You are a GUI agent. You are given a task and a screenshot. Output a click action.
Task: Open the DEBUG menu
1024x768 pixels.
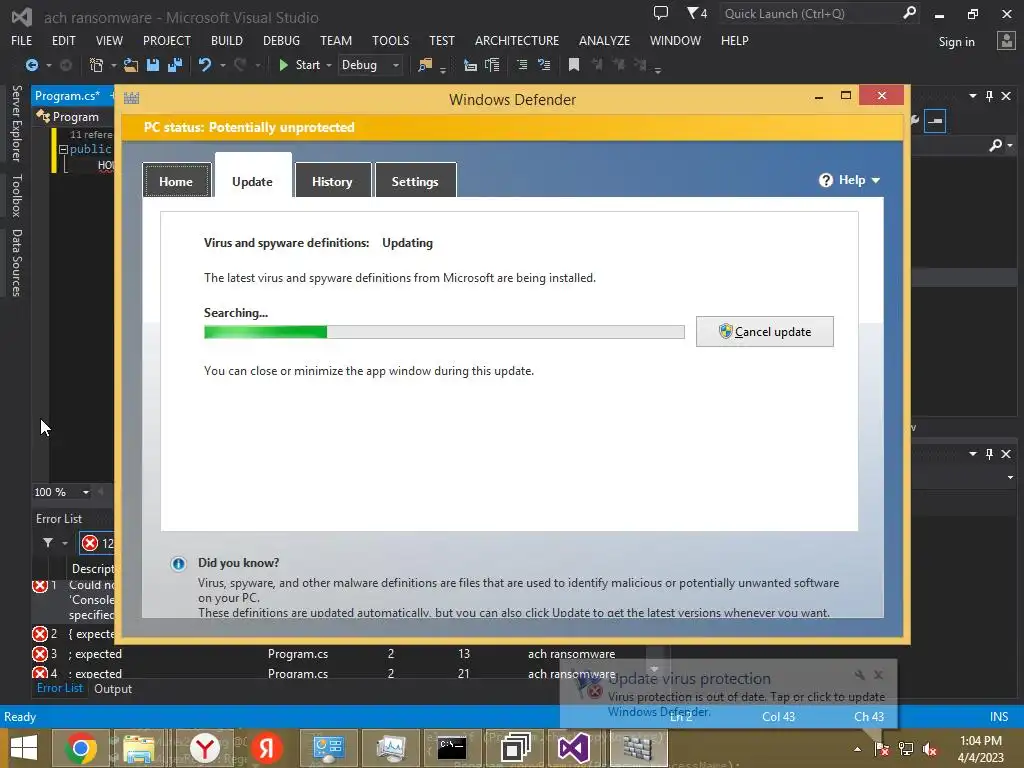click(x=281, y=40)
